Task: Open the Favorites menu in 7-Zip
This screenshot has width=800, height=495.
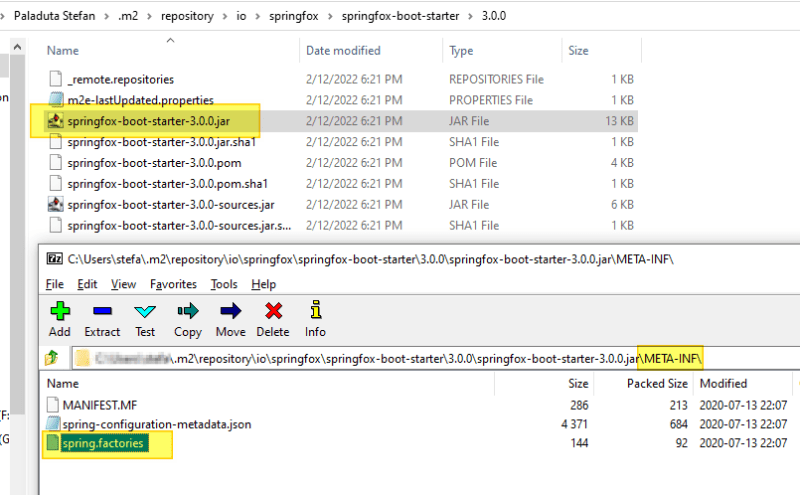Action: click(x=173, y=284)
